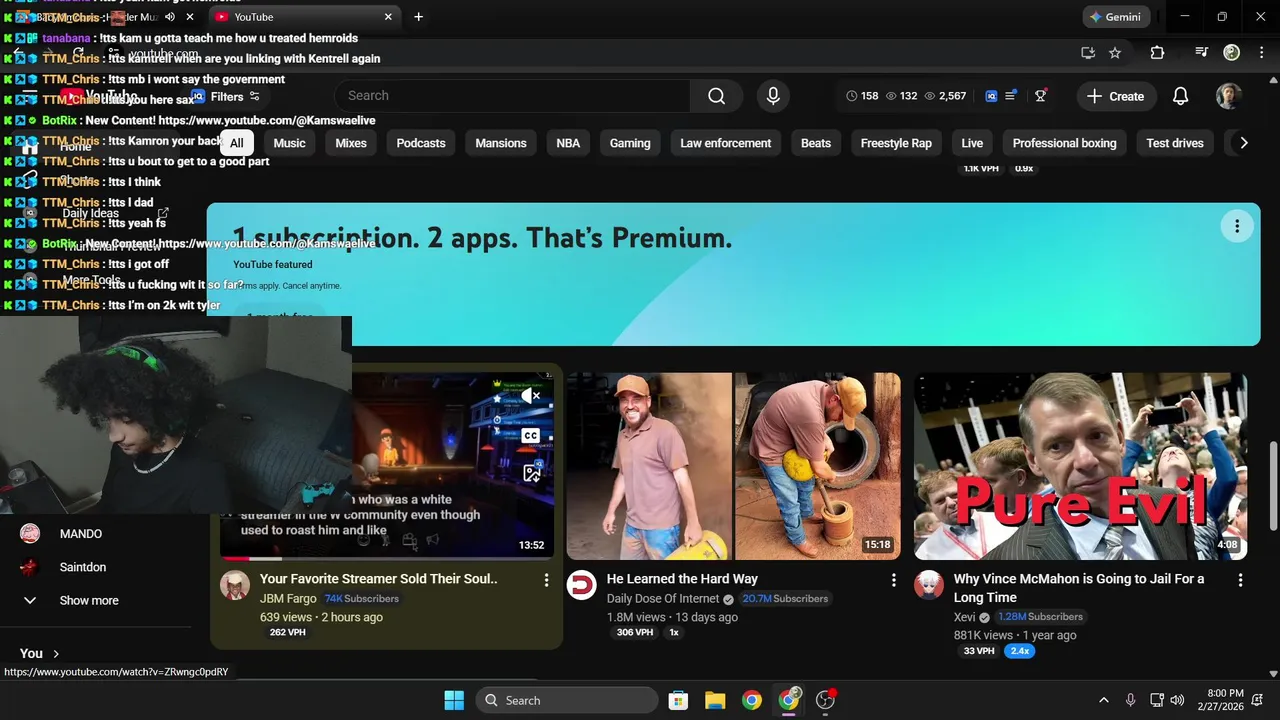Open the media controls icon in Chrome toolbar
This screenshot has width=1280, height=720.
click(1202, 53)
